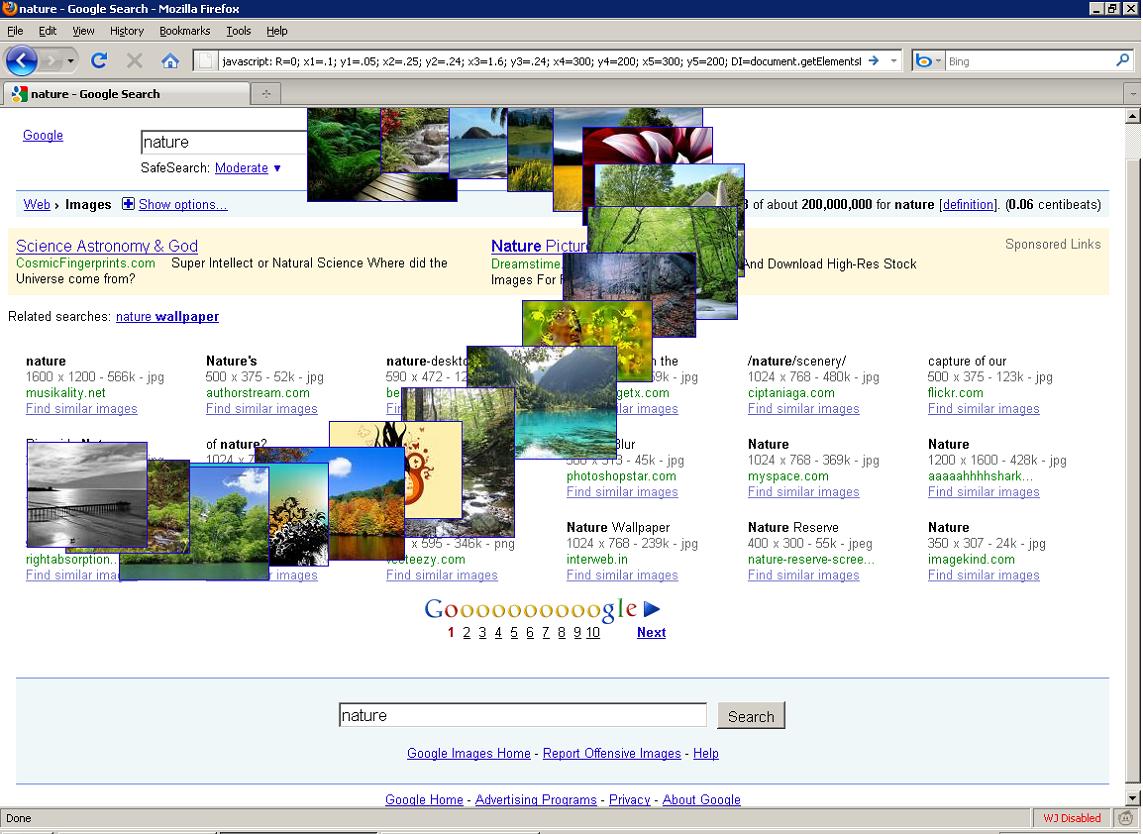
Task: Click the top nature search input field
Action: pyautogui.click(x=224, y=142)
